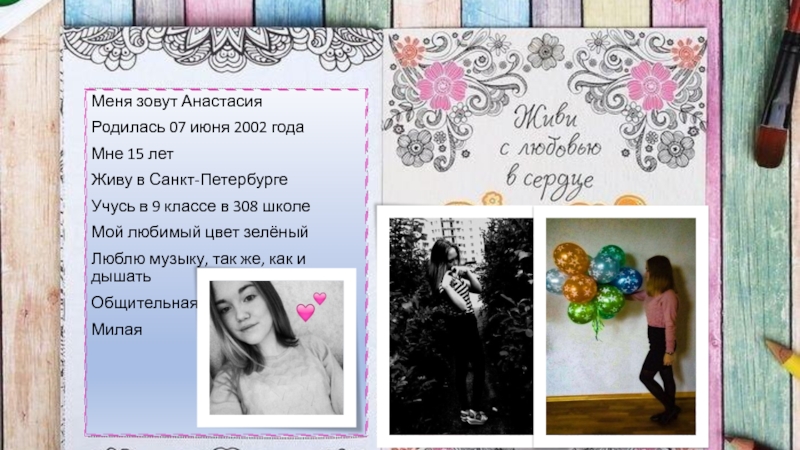Click the word 'Милая'

[x=117, y=328]
